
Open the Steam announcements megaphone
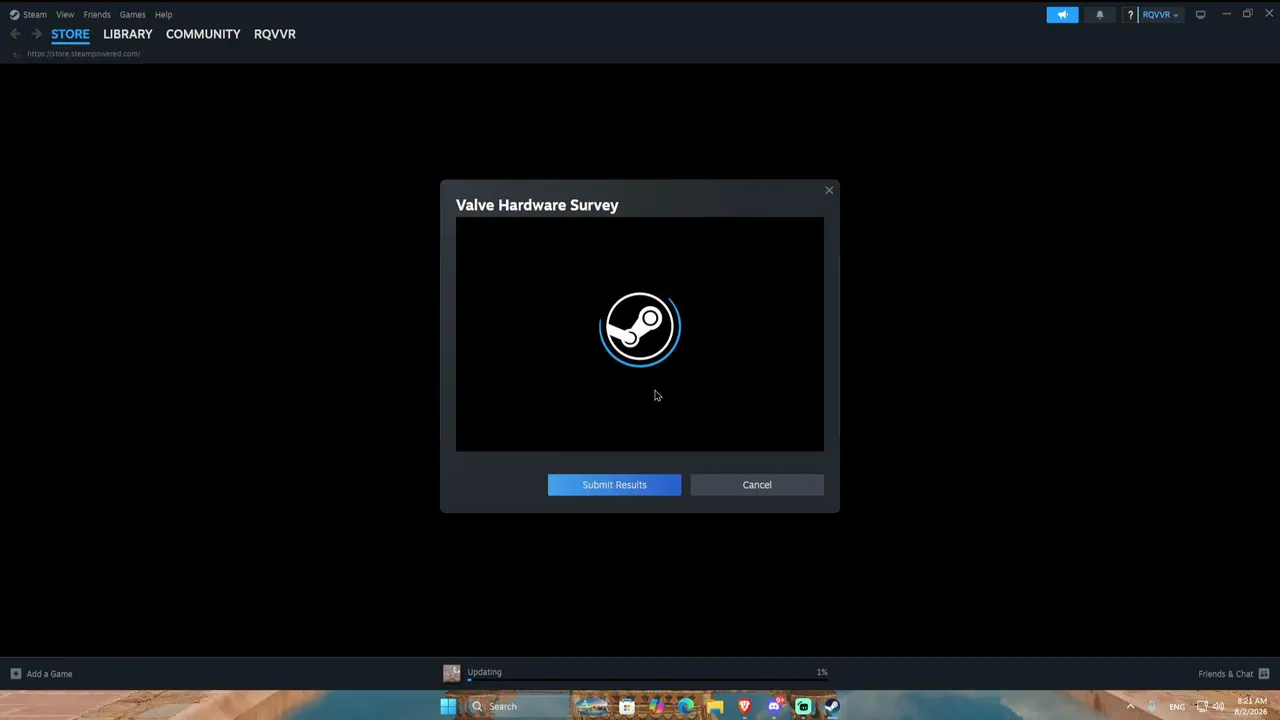[1062, 15]
